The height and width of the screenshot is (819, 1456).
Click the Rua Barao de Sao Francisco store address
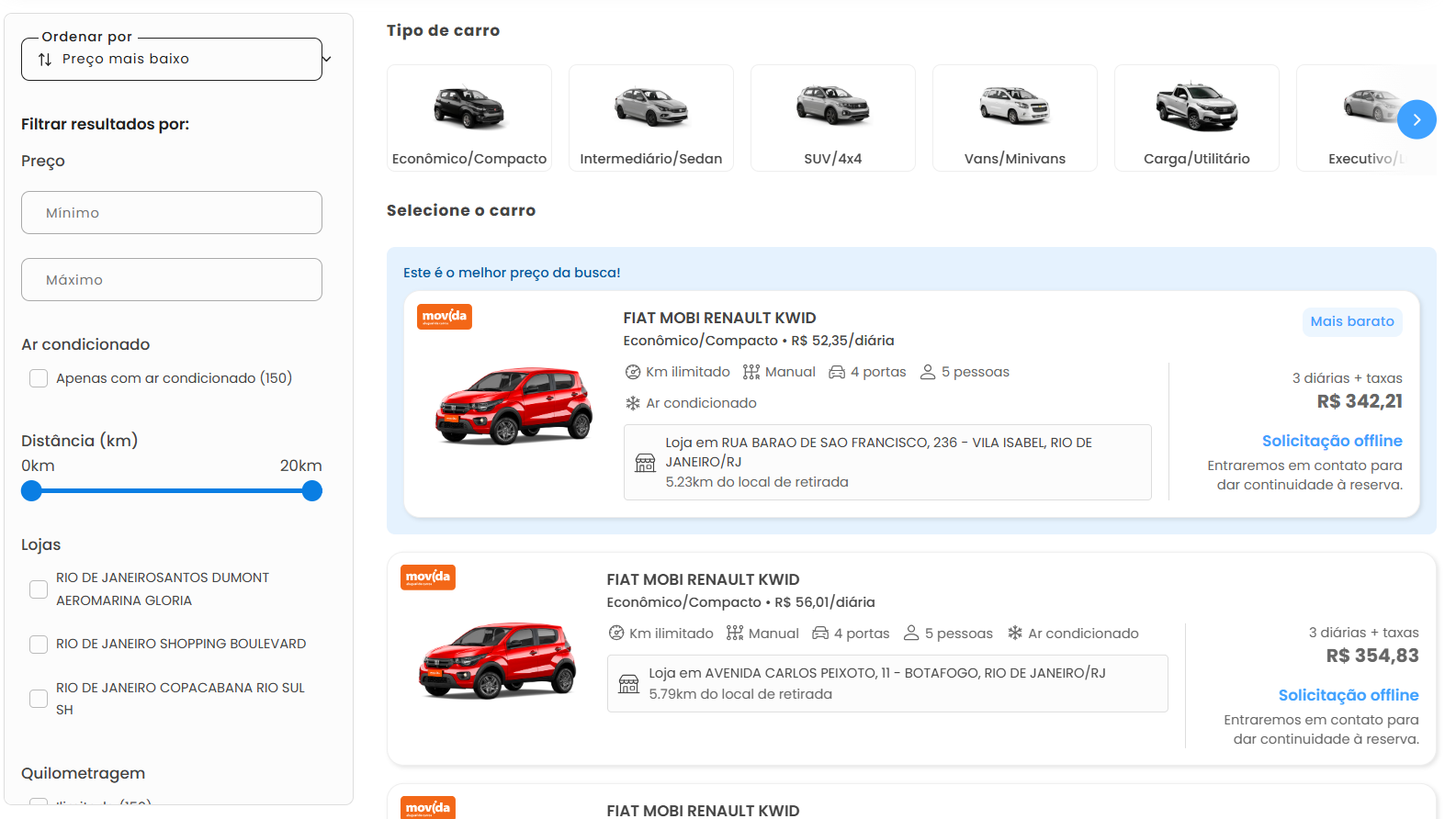point(879,452)
